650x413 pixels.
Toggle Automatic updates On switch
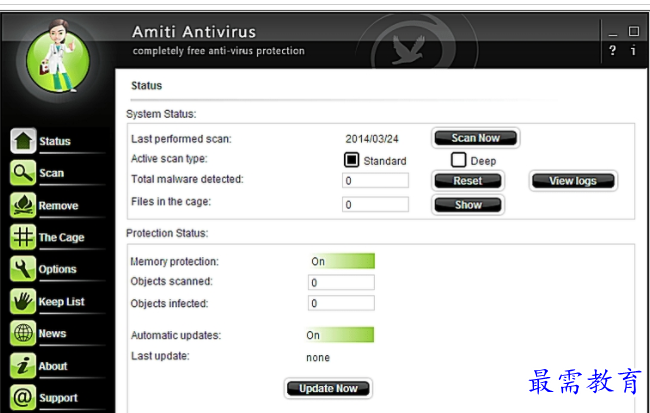click(x=340, y=335)
